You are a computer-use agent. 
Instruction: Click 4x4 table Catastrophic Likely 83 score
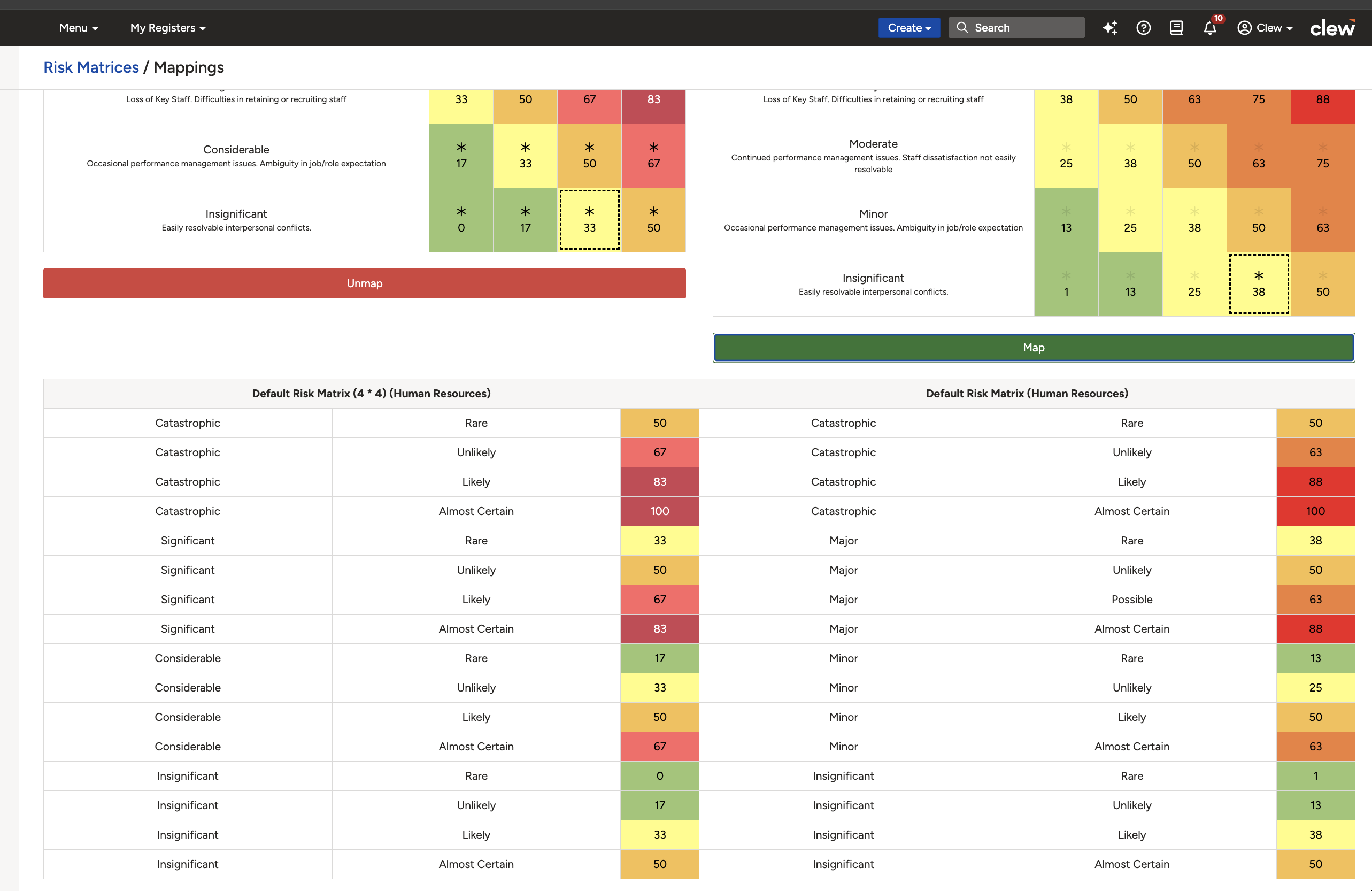[x=659, y=481]
